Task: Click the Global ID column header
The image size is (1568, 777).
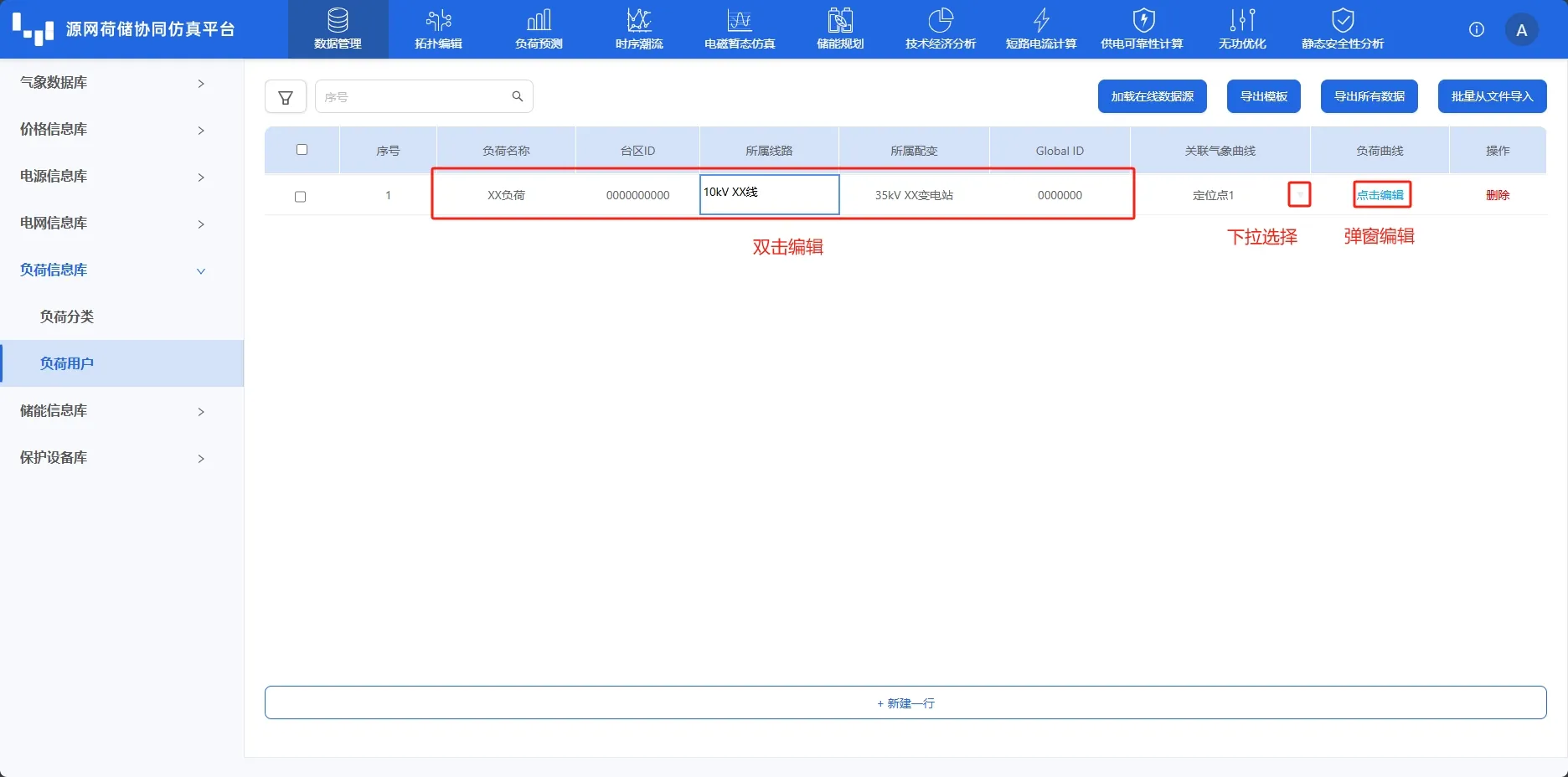Action: [x=1060, y=151]
